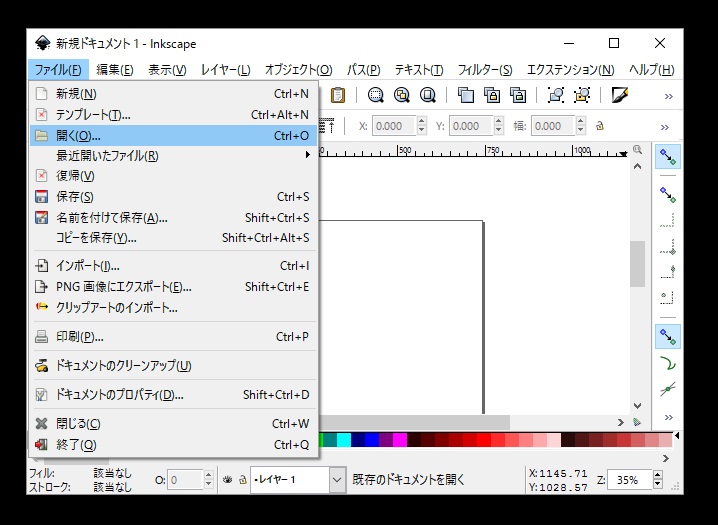
Task: Choose Templates from the File menu
Action: point(174,115)
